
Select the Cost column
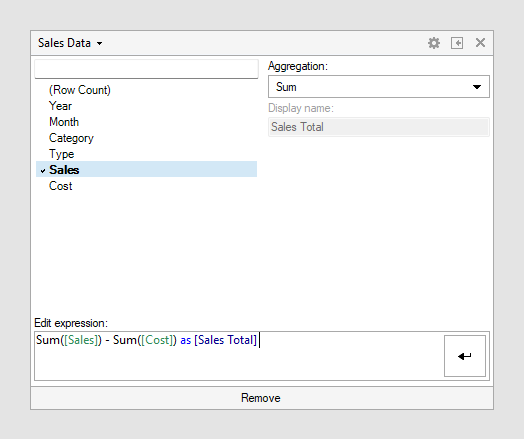[x=60, y=186]
